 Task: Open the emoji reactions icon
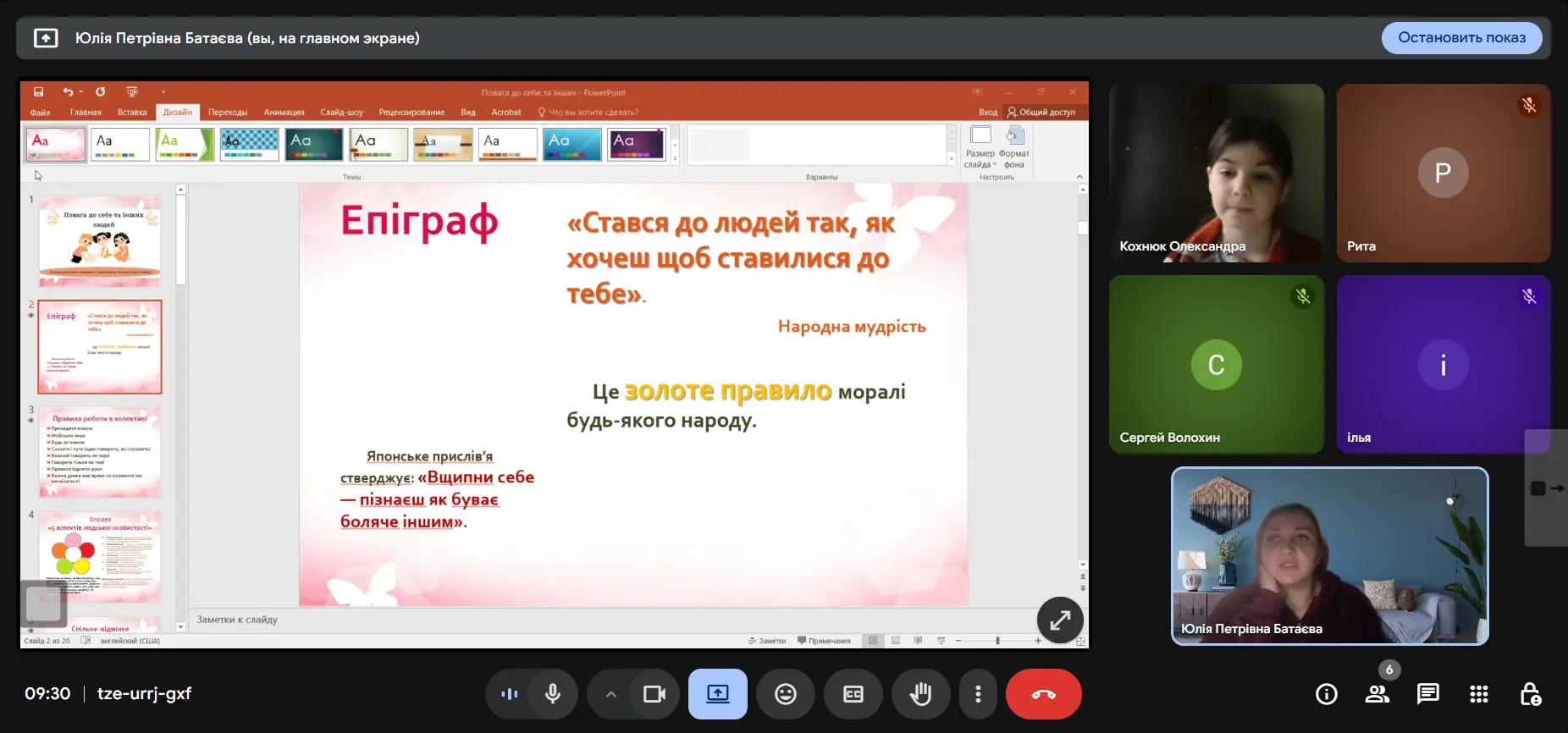point(786,694)
